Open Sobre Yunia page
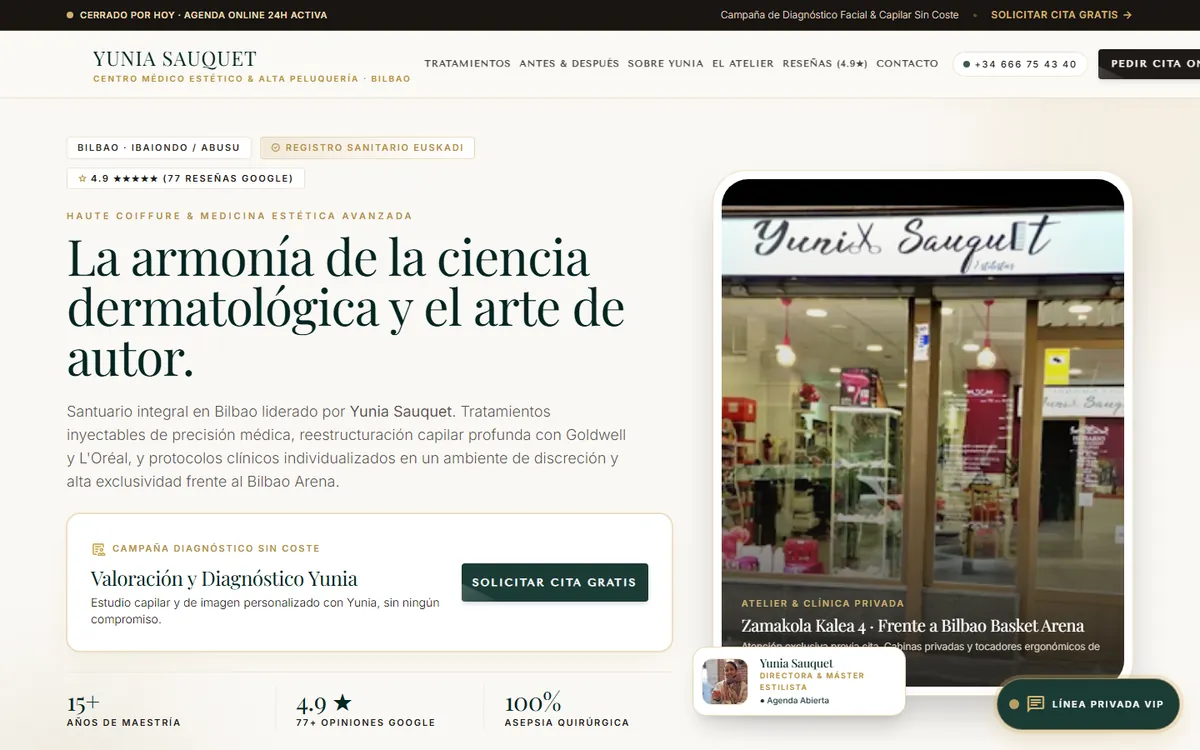Screen dimensions: 1200x750 (666, 64)
